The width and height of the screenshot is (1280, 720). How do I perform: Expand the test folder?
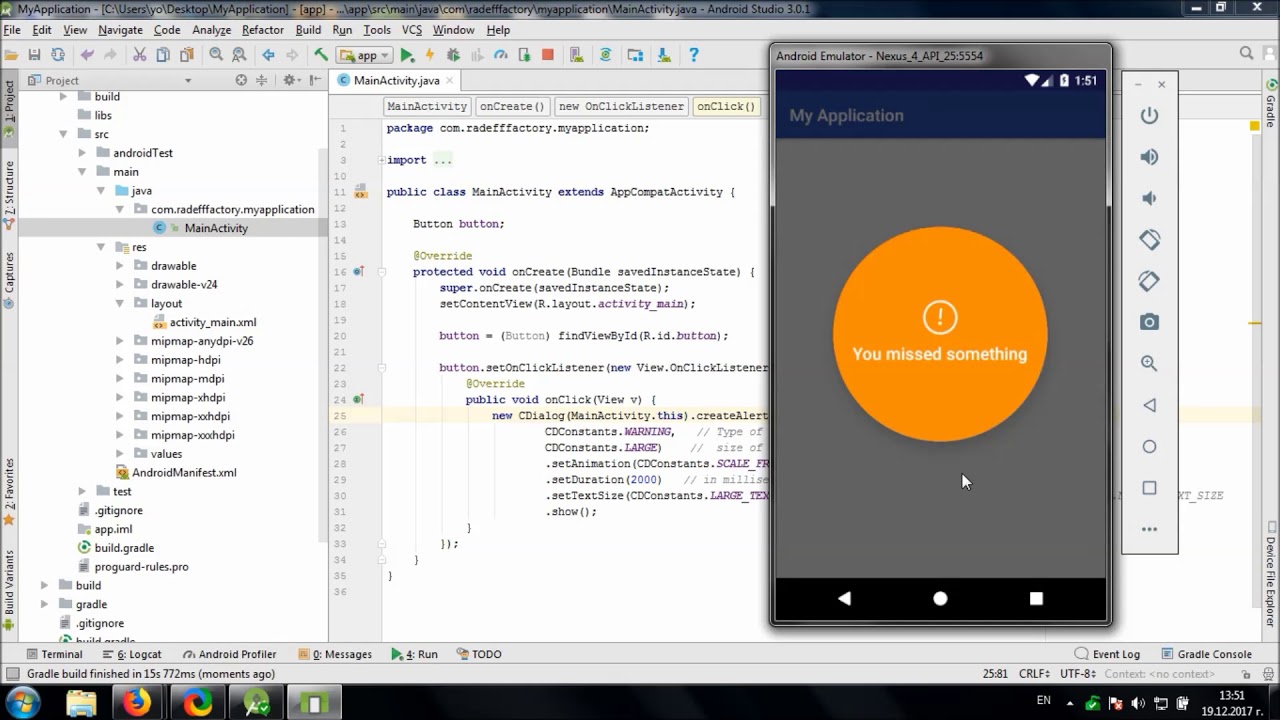point(82,491)
